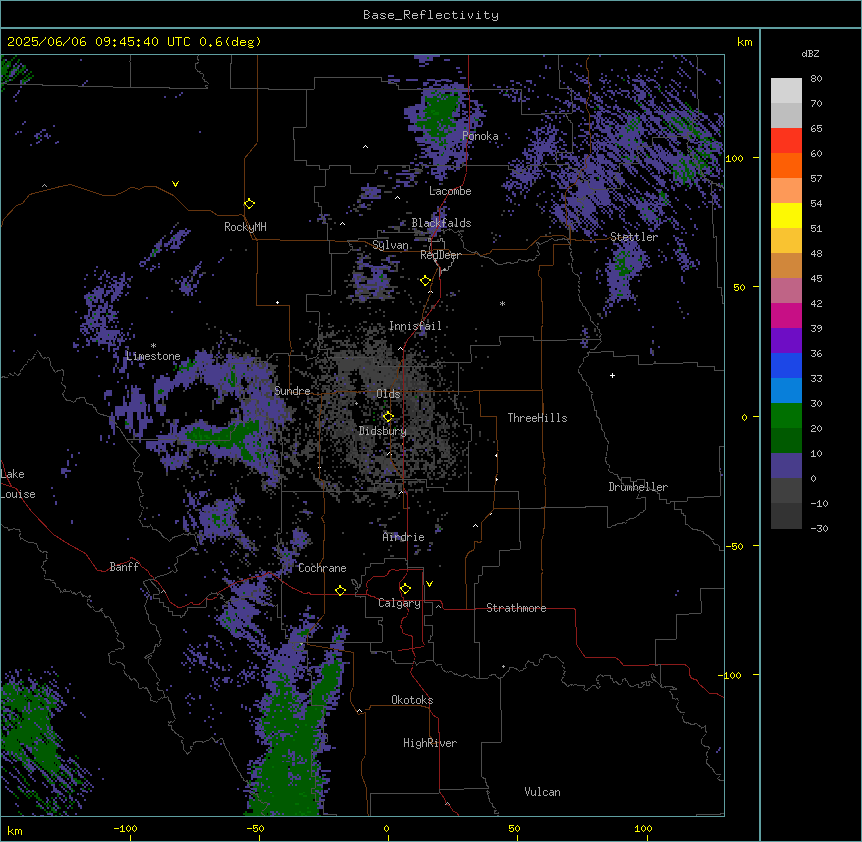Click the Olds city label
This screenshot has width=862, height=842.
pos(388,394)
